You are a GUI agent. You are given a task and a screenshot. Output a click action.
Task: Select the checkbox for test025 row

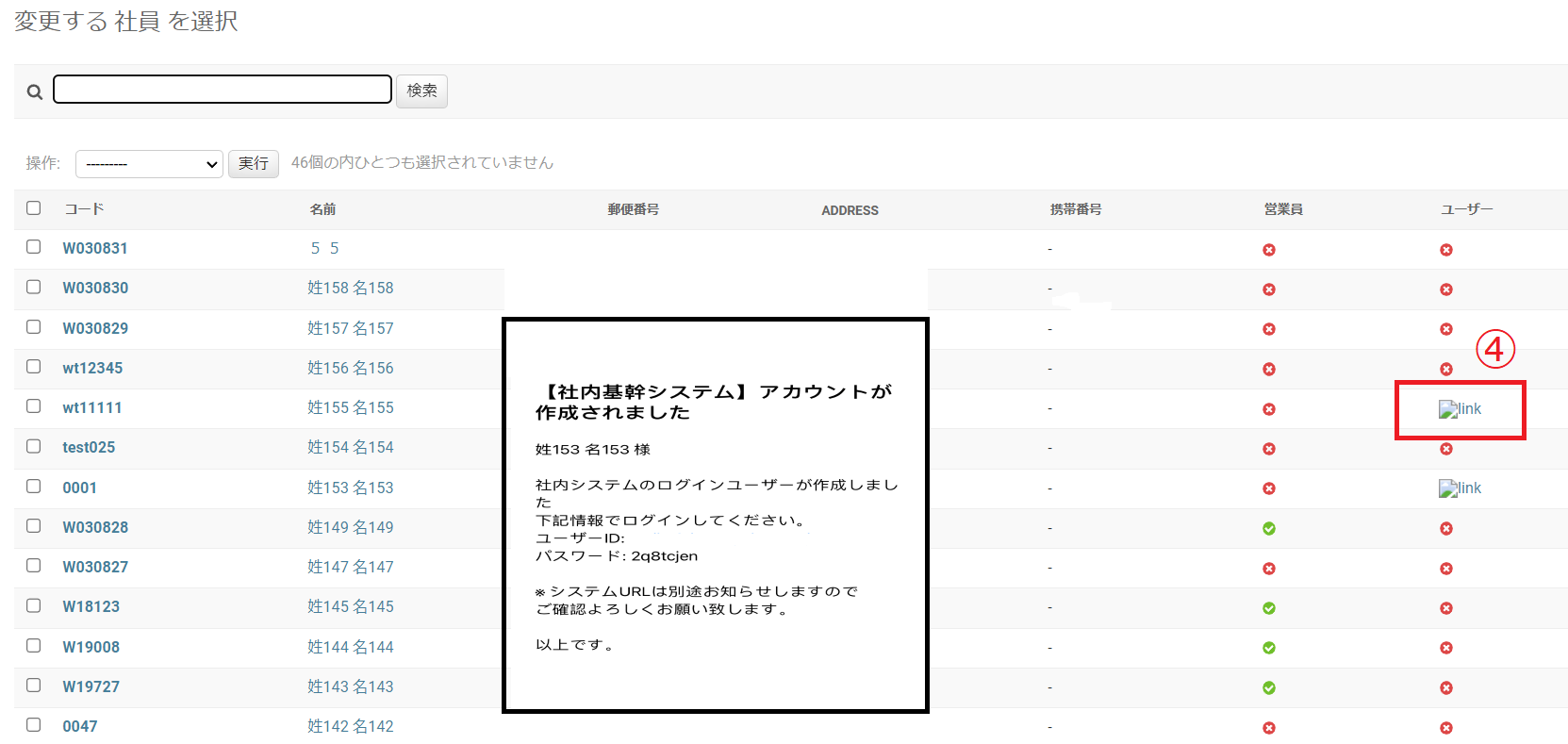[34, 446]
